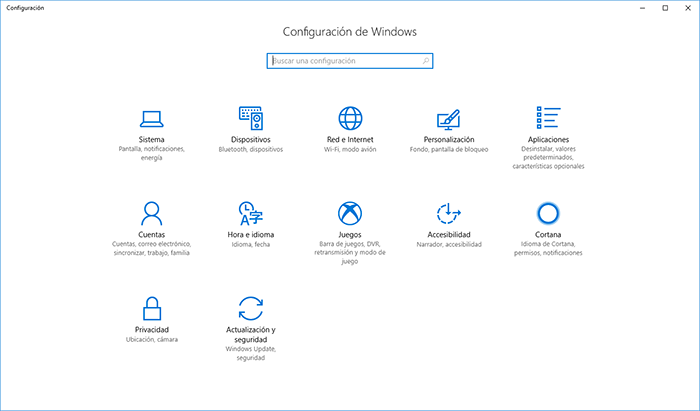Screen dimensions: 700x411
Task: Open the Accesibilidad dashed clock icon
Action: click(449, 213)
